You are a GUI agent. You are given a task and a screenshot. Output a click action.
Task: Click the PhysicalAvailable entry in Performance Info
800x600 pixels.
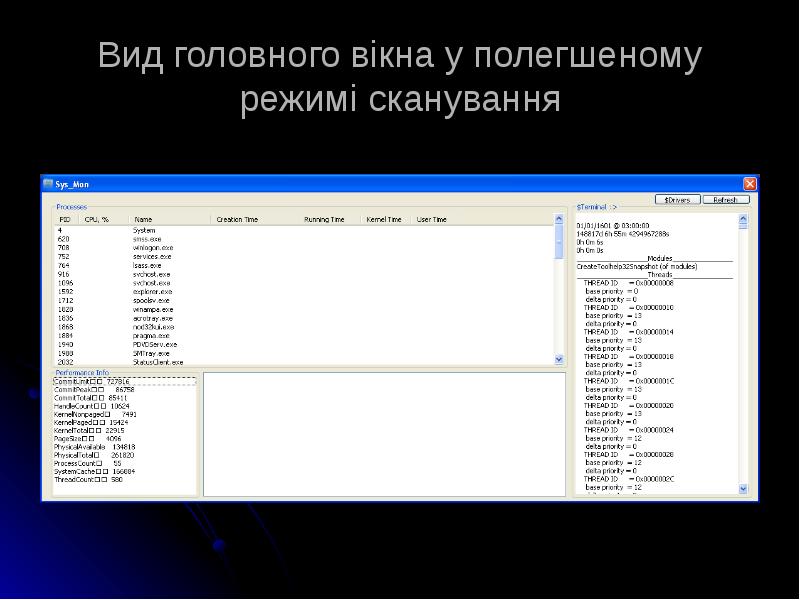pyautogui.click(x=97, y=446)
